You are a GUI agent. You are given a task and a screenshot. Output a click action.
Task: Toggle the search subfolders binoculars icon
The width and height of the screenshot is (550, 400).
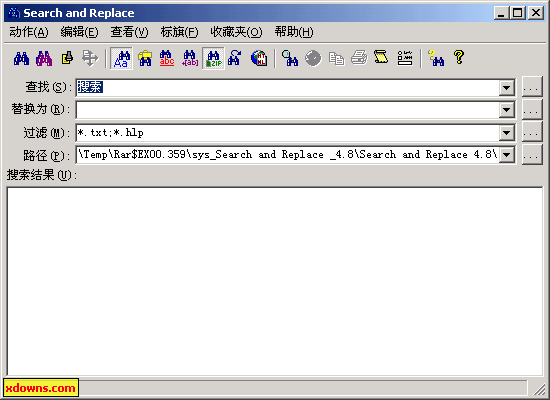(x=145, y=58)
